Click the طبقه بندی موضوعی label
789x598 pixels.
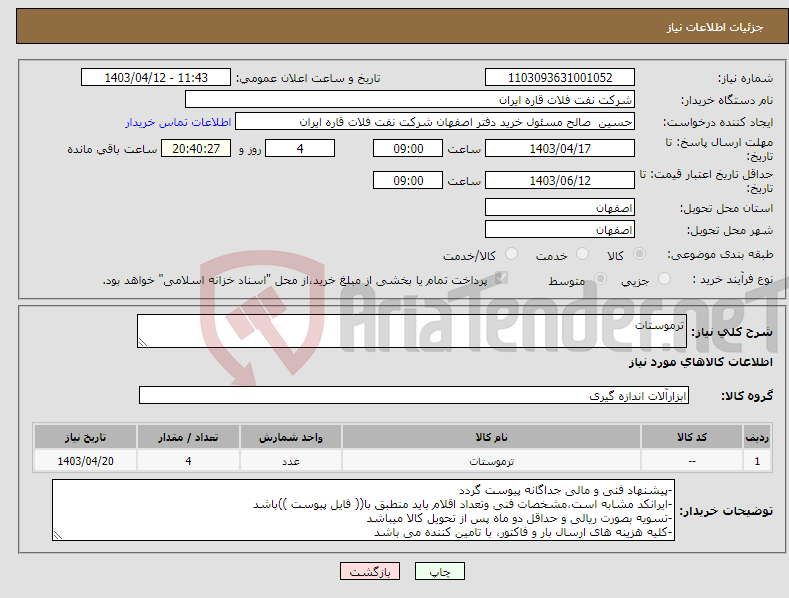[x=720, y=254]
